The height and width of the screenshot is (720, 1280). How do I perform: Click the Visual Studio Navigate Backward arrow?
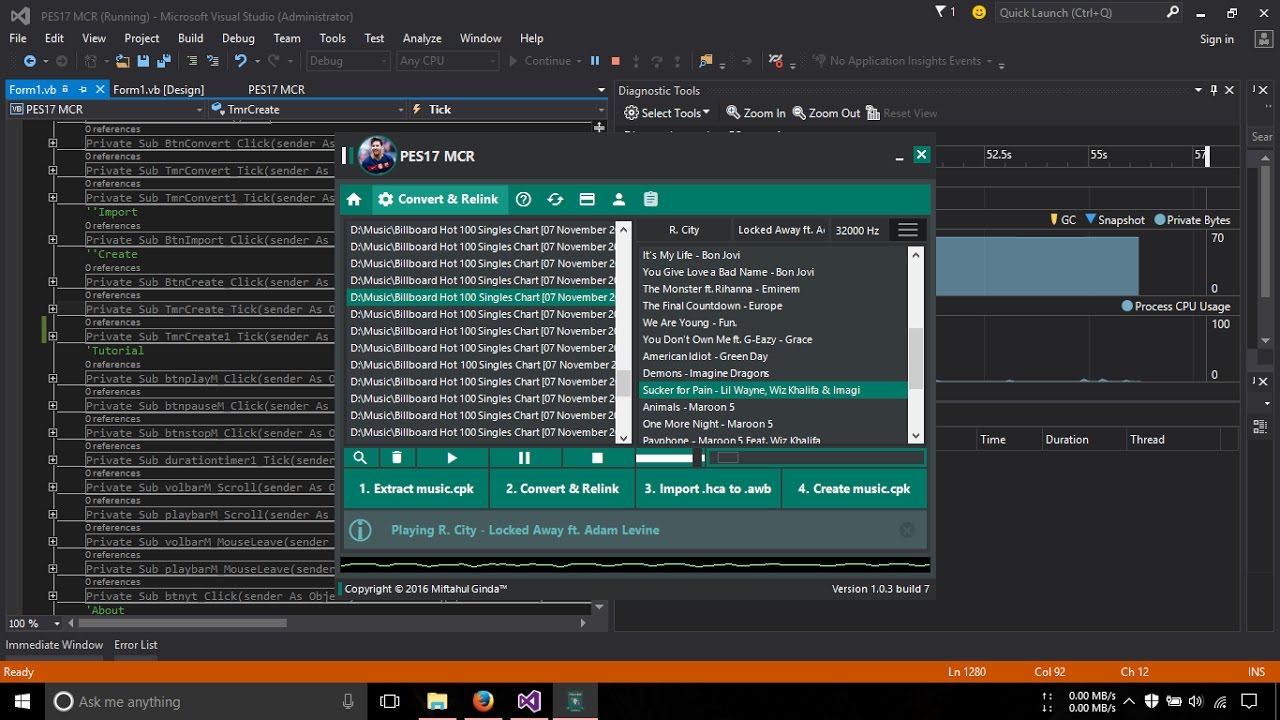click(x=29, y=61)
